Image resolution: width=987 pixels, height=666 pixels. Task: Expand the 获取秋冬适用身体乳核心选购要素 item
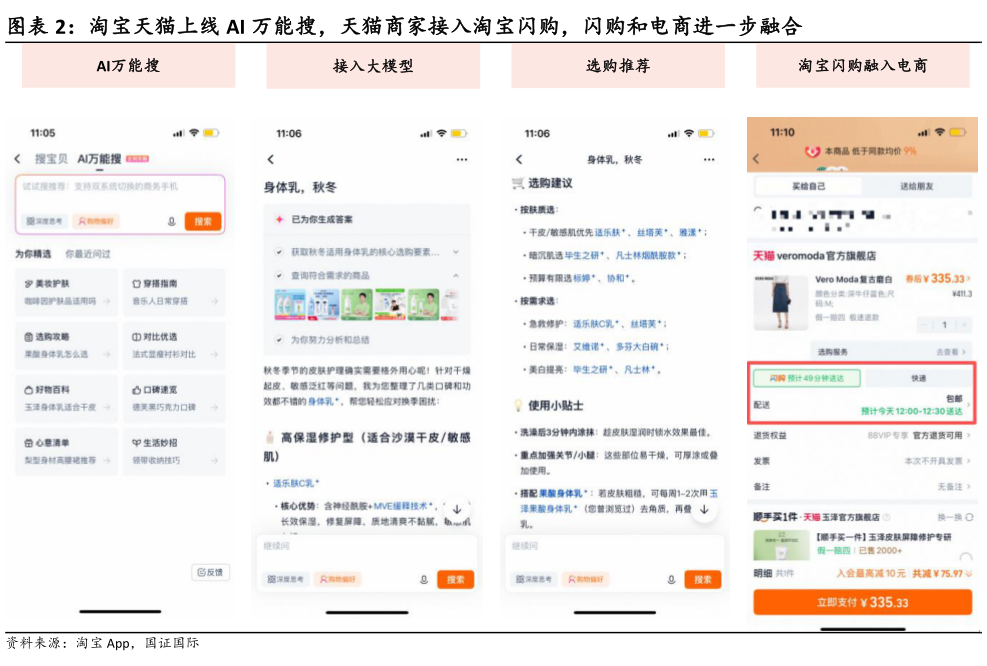(454, 252)
